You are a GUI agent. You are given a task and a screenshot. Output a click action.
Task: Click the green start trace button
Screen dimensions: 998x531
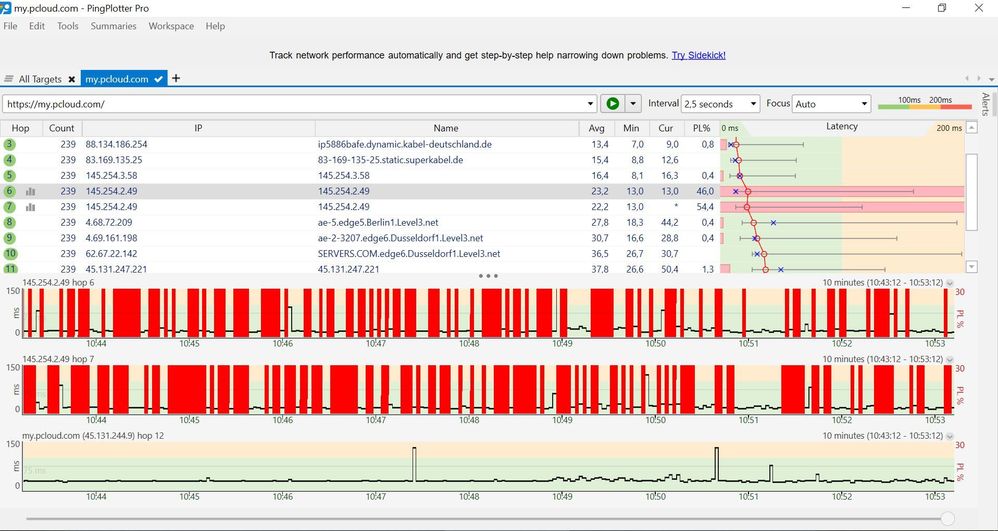[613, 104]
